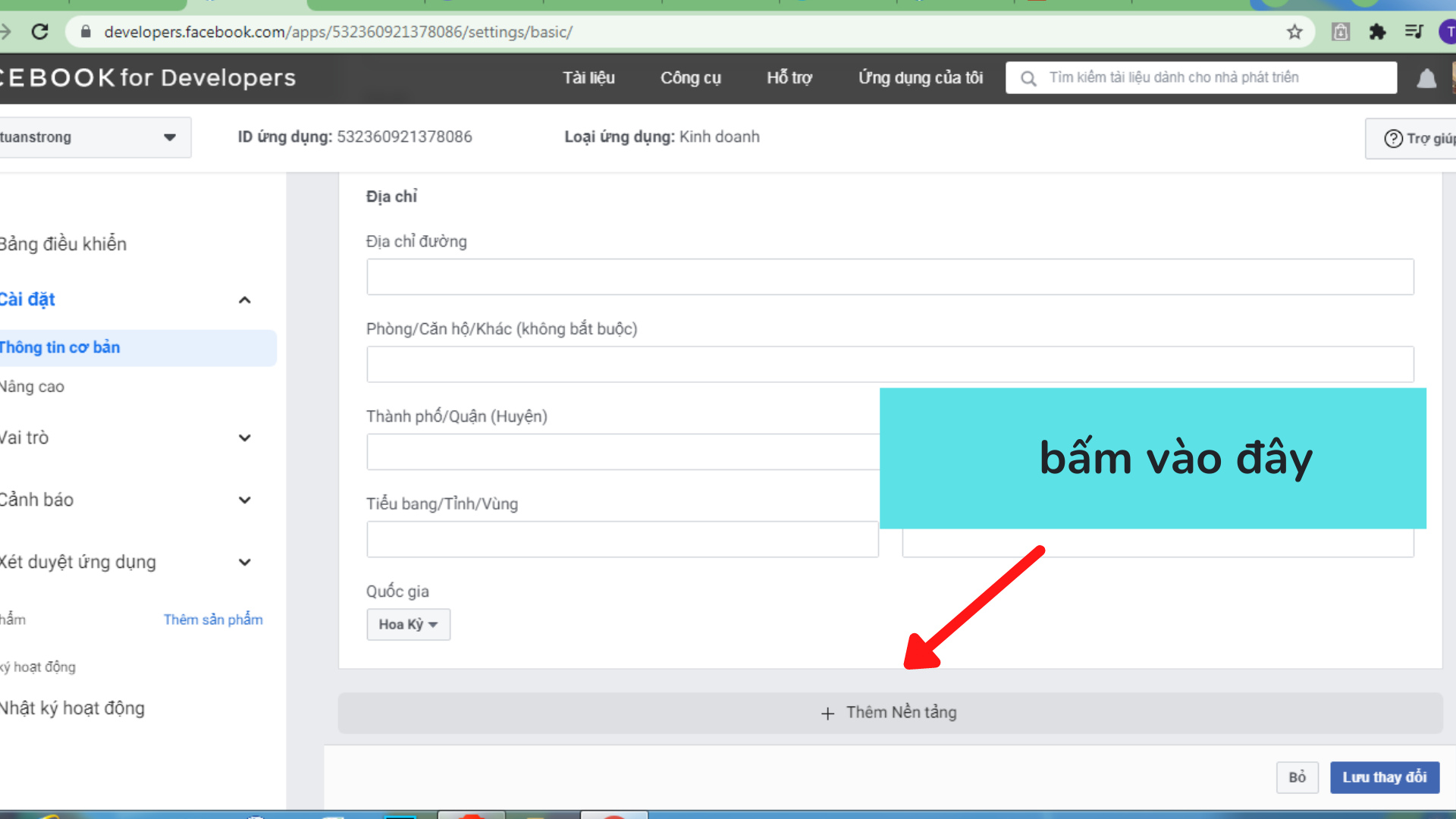Screen dimensions: 1456x819
Task: Click the site lock padlock icon
Action: [86, 32]
